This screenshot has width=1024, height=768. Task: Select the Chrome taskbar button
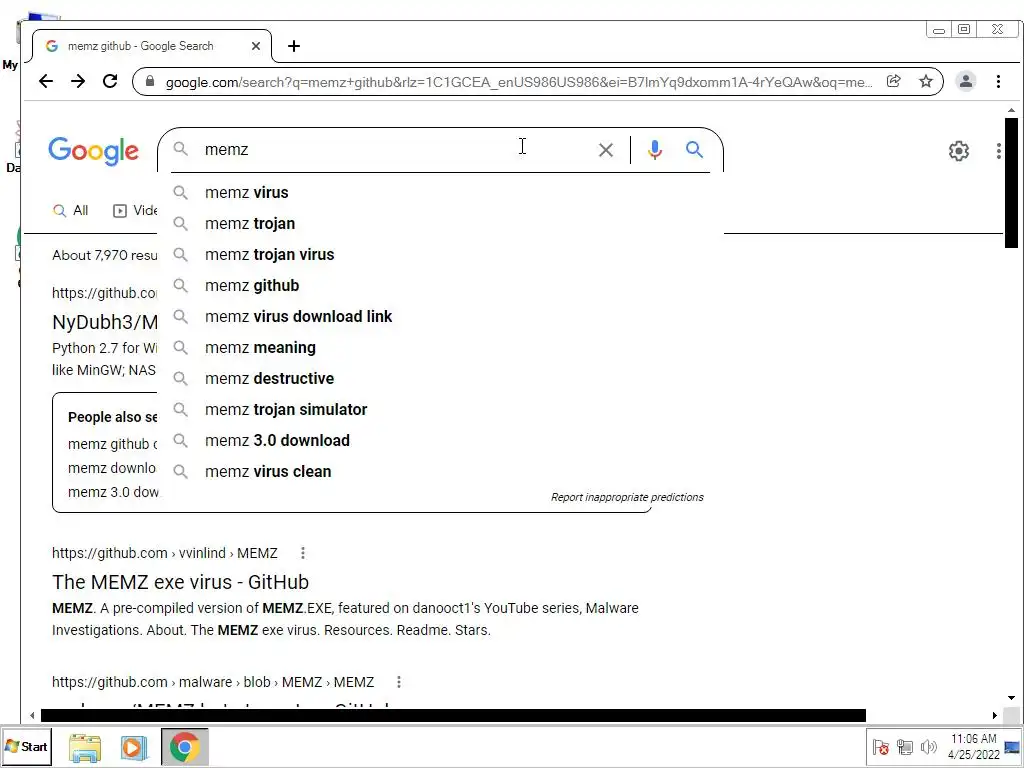185,747
